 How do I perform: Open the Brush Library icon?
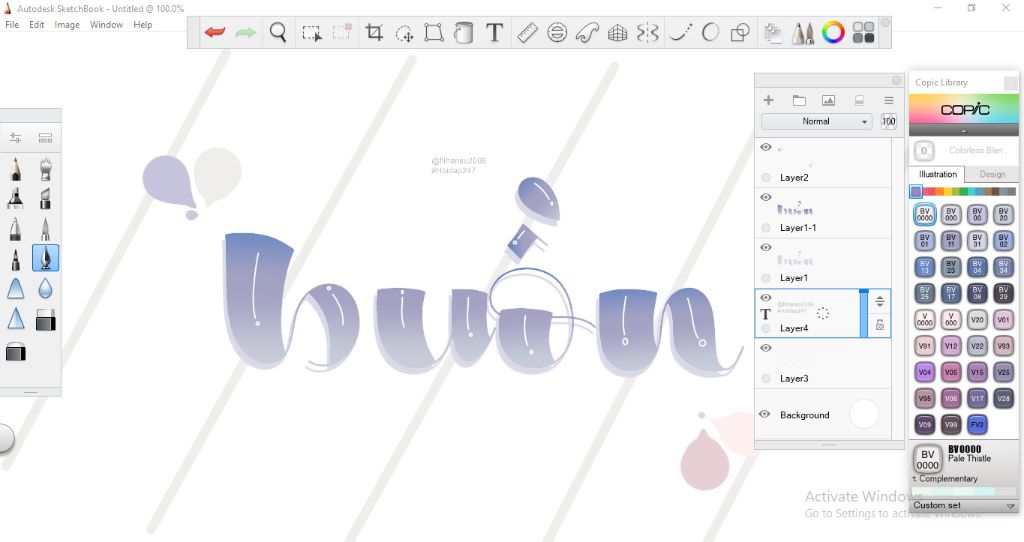click(x=45, y=138)
